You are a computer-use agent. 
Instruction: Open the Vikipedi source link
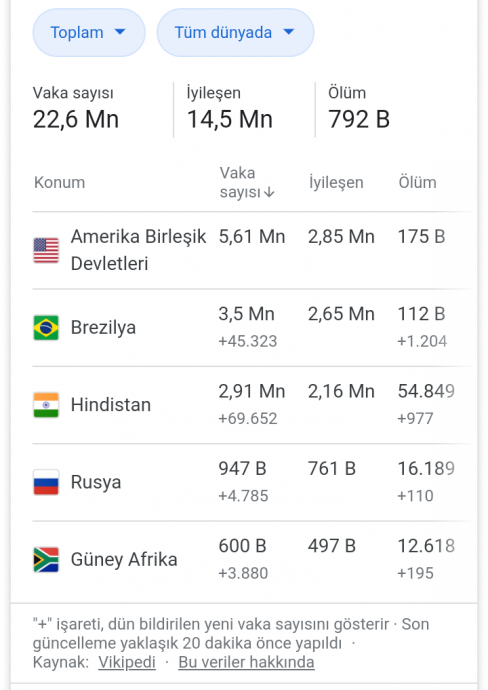pos(127,662)
